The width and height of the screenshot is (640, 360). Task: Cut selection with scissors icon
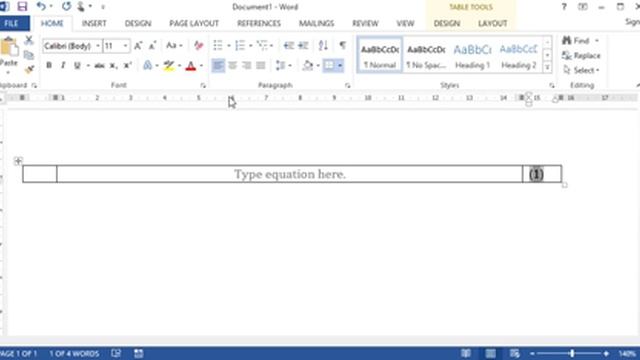point(29,40)
